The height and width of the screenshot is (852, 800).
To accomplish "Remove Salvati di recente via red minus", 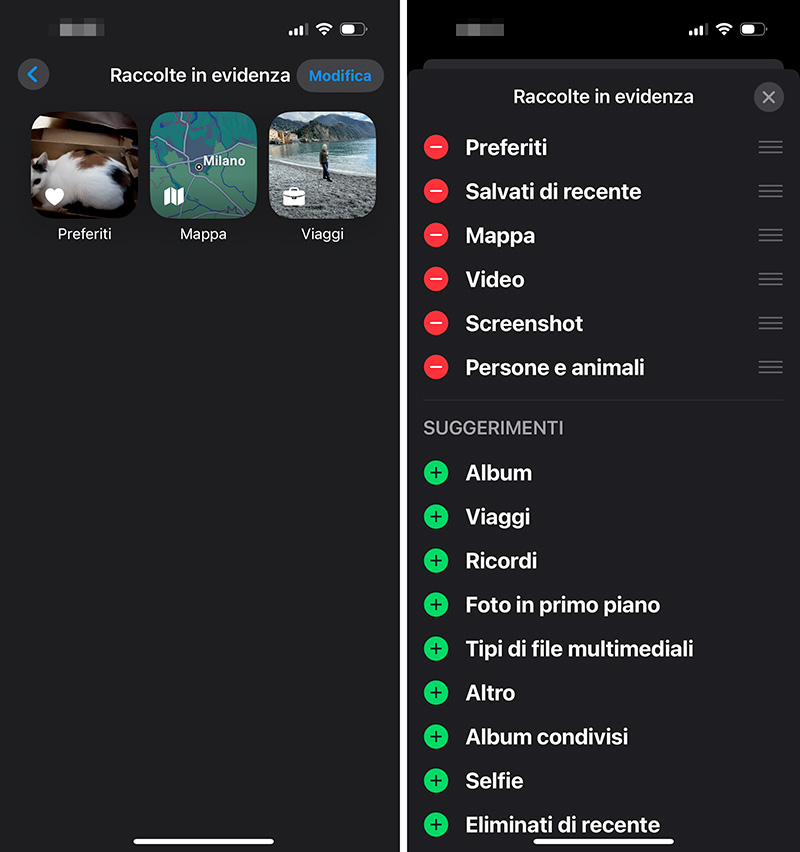I will coord(436,192).
